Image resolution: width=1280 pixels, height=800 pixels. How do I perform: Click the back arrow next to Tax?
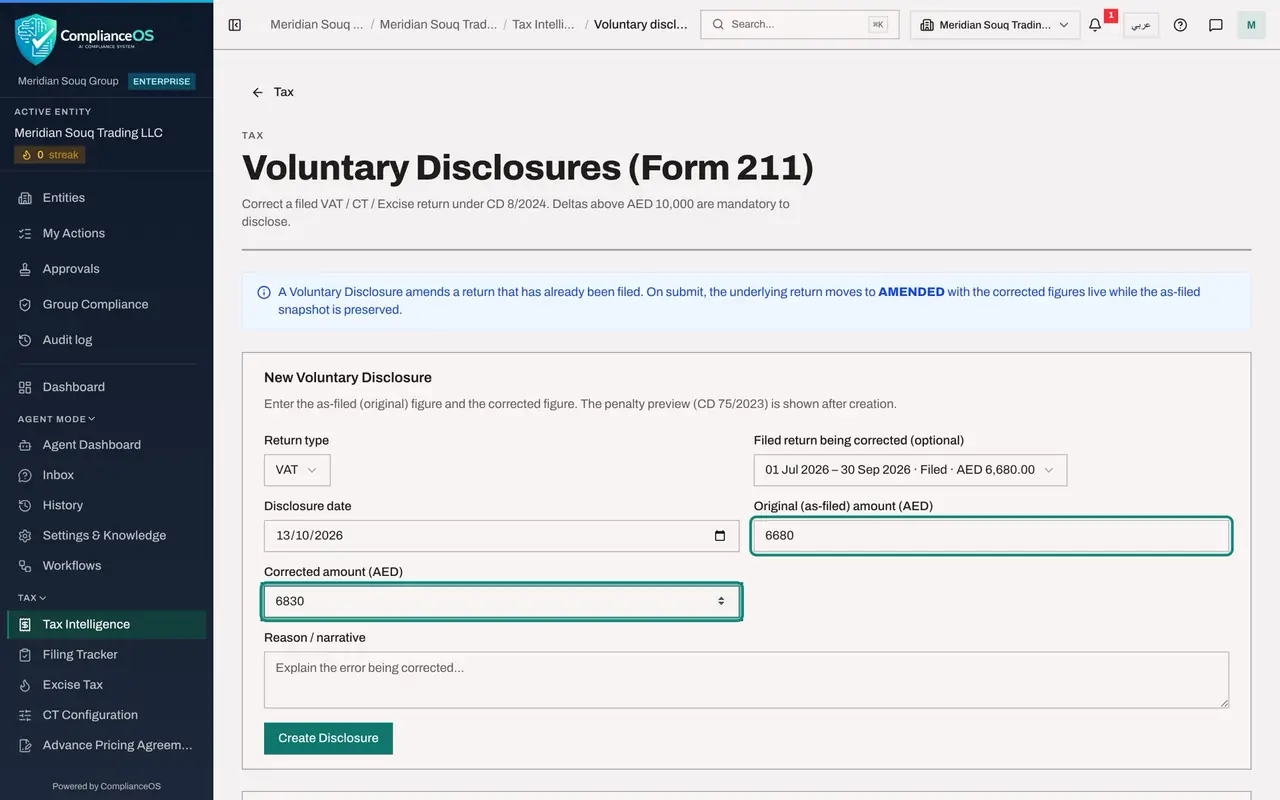point(257,92)
